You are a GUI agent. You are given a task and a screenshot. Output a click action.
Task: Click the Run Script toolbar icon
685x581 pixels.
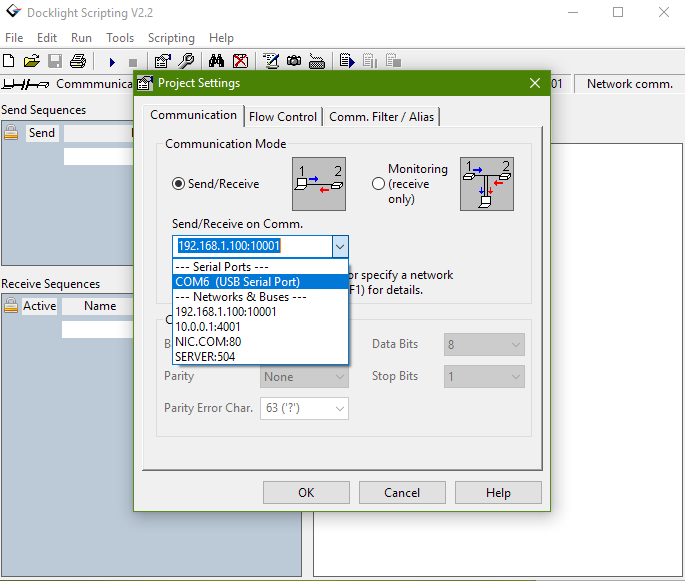pos(347,61)
